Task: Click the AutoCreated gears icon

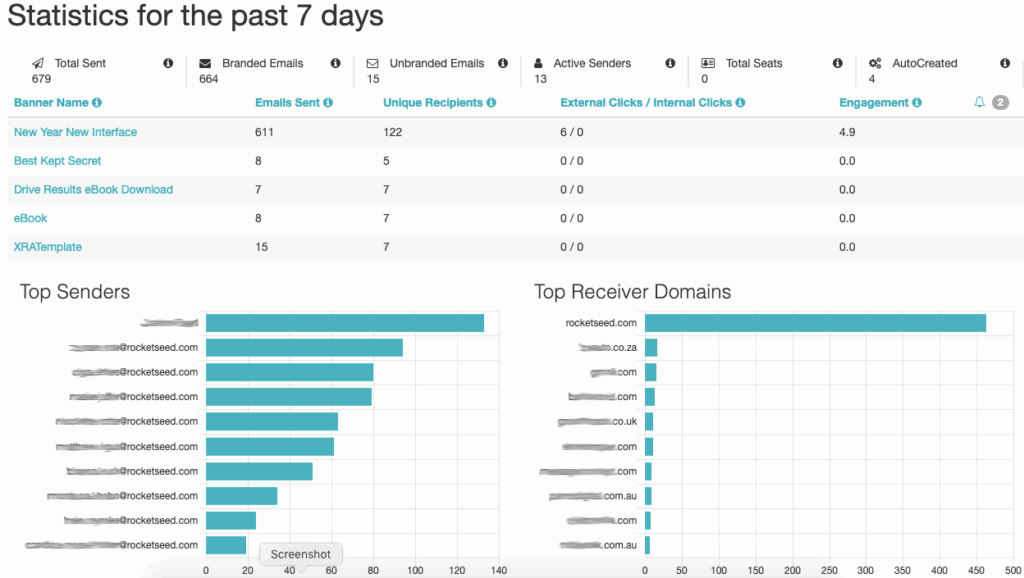Action: (x=875, y=63)
